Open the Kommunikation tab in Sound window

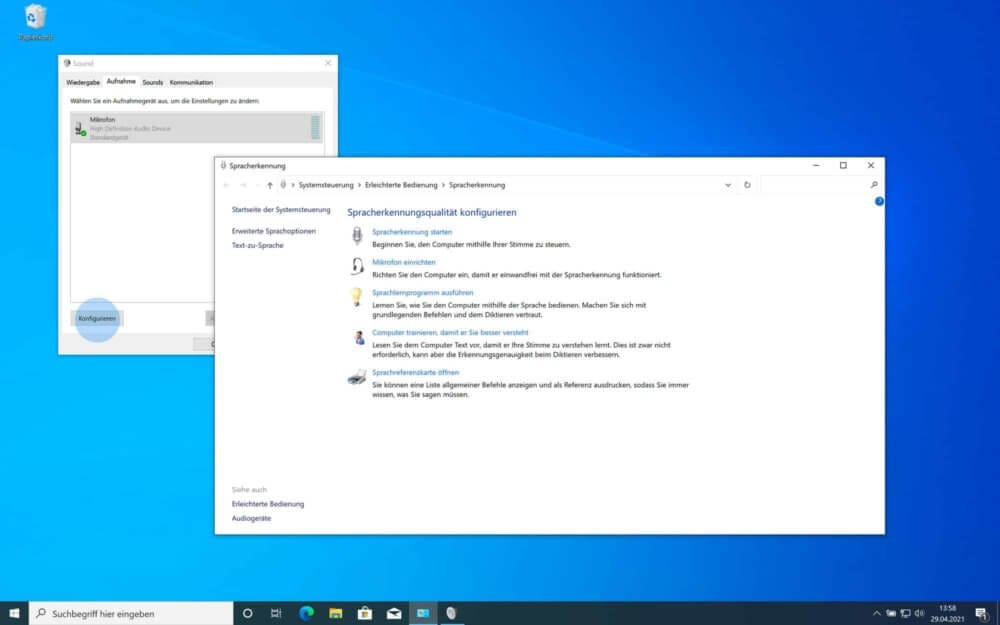point(191,82)
